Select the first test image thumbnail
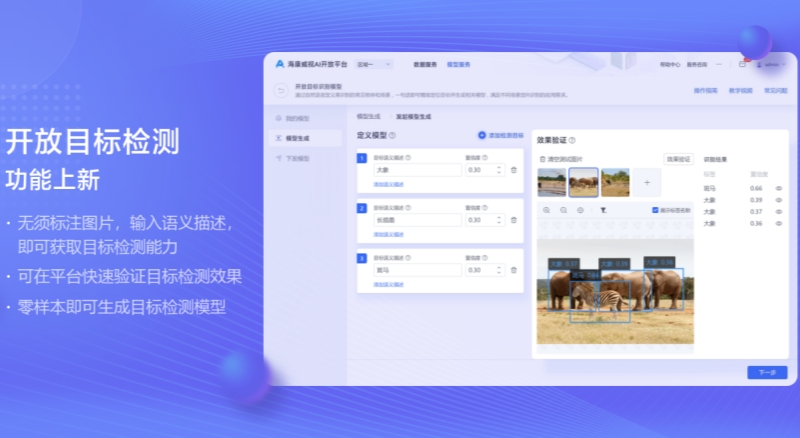 pyautogui.click(x=552, y=182)
